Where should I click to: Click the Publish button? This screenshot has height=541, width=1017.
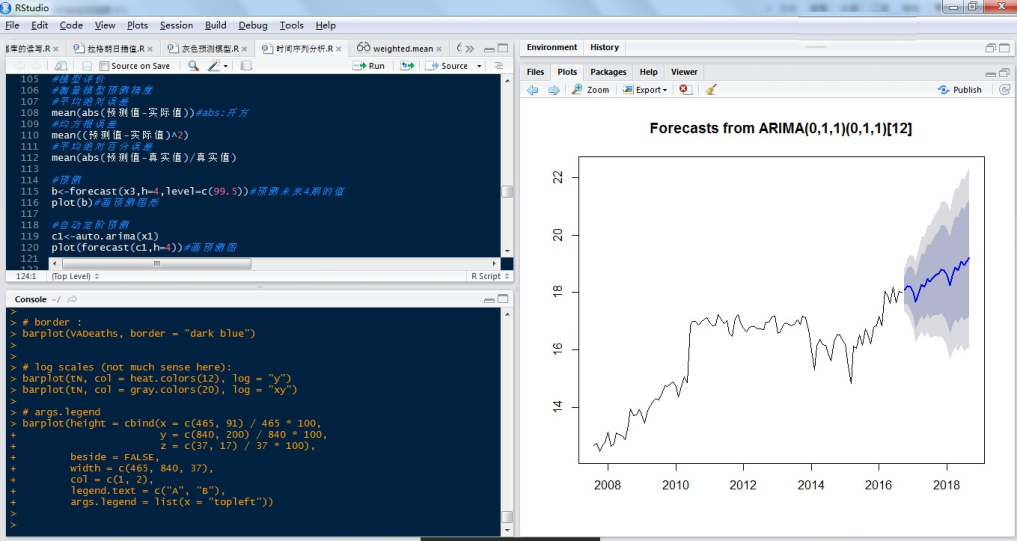pos(959,90)
